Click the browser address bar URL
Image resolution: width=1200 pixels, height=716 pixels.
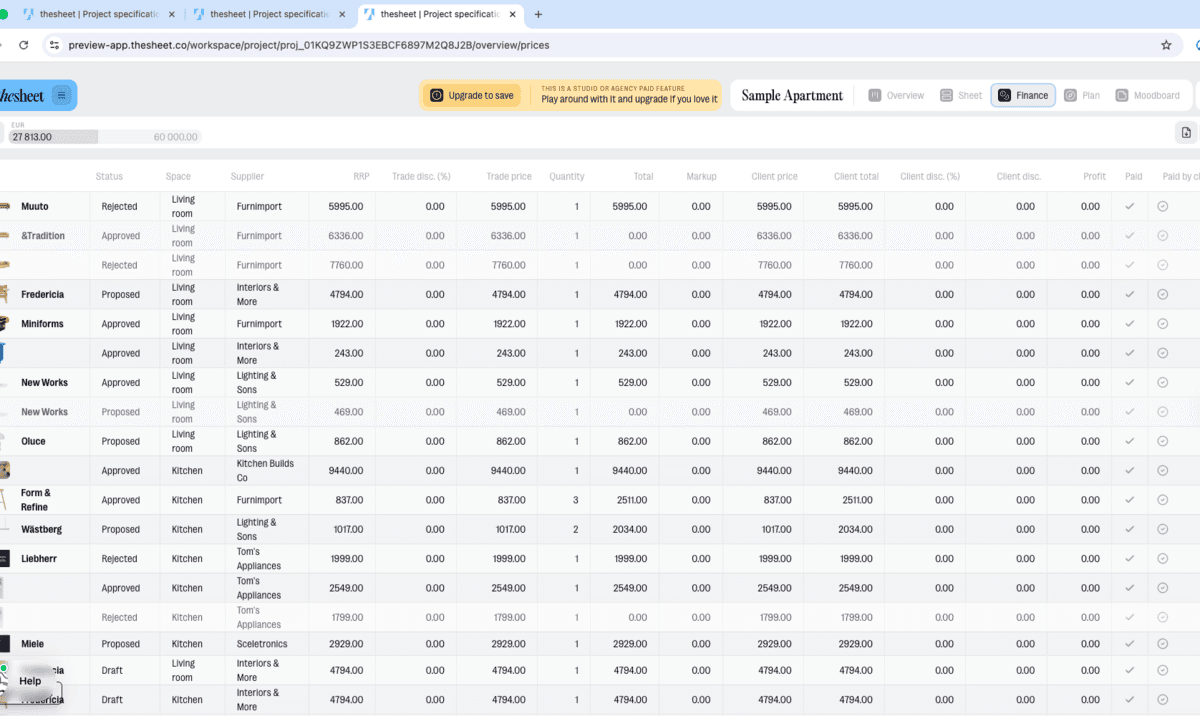(x=308, y=45)
